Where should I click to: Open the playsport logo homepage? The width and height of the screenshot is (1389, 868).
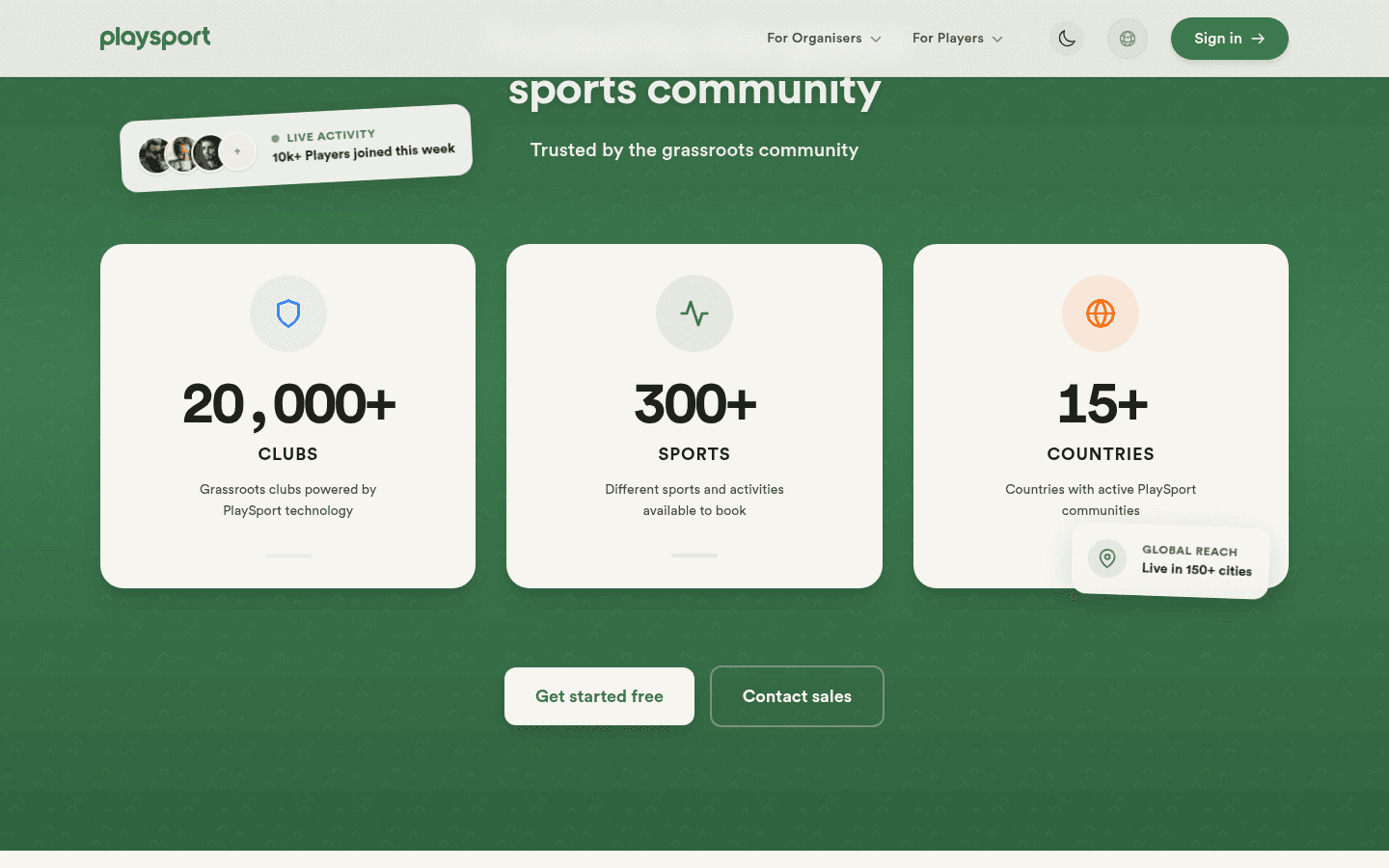coord(154,39)
